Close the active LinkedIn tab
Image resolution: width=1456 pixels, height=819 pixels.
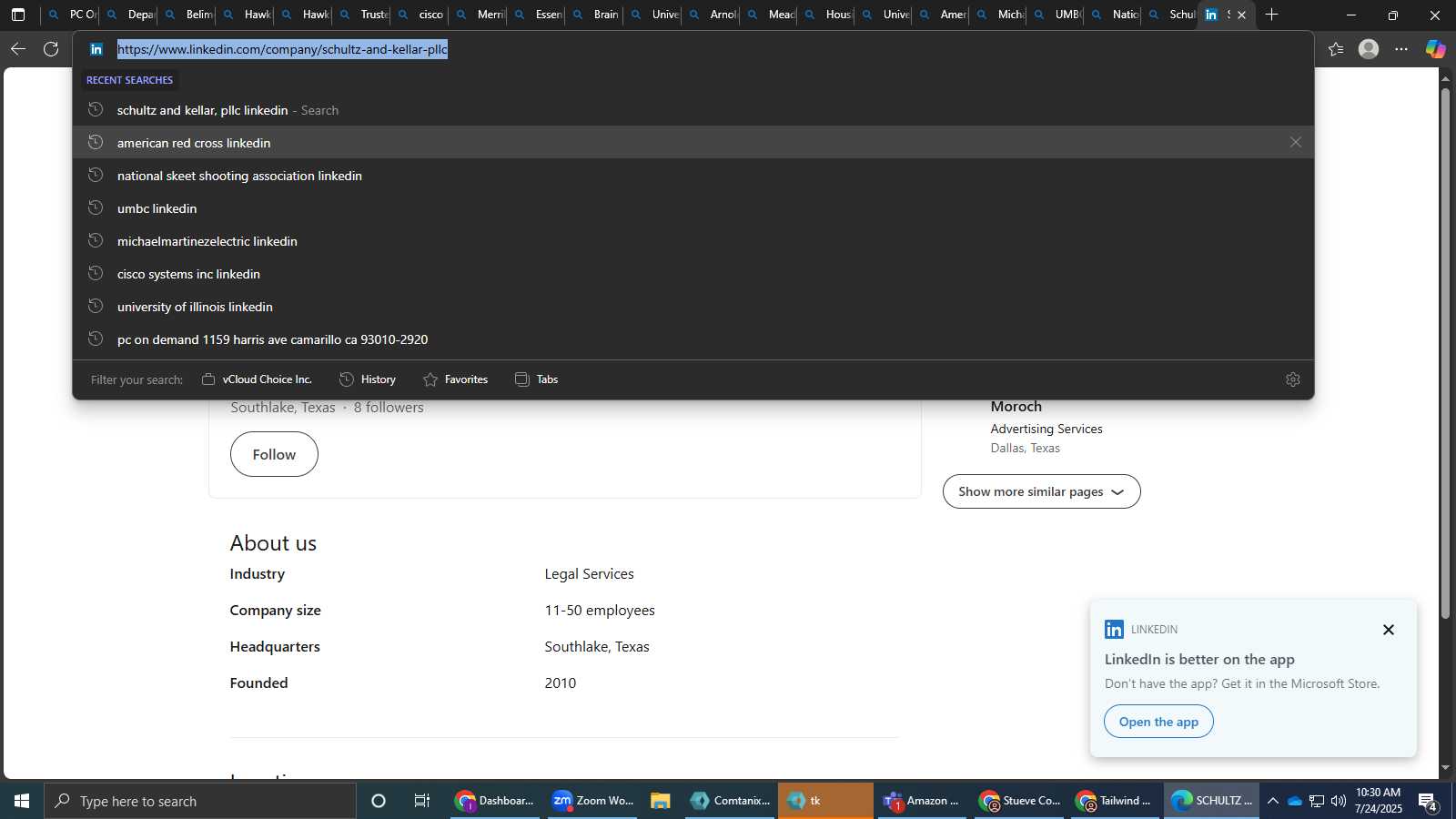click(1241, 15)
